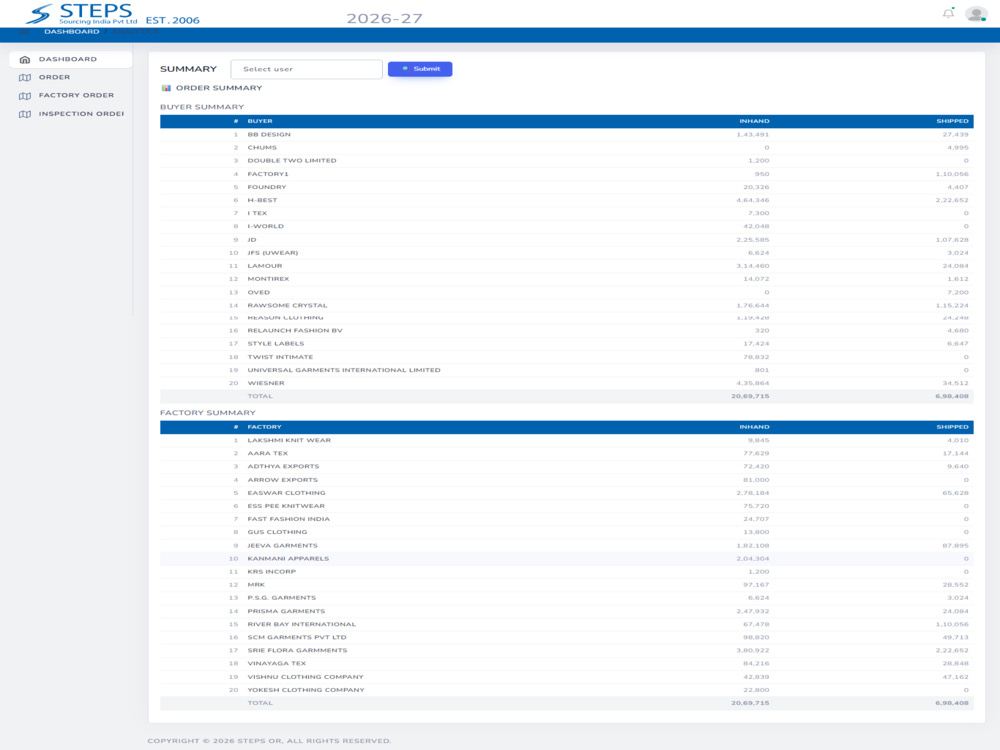Select the FACTORY1 buyer row
The height and width of the screenshot is (750, 1000).
point(566,174)
